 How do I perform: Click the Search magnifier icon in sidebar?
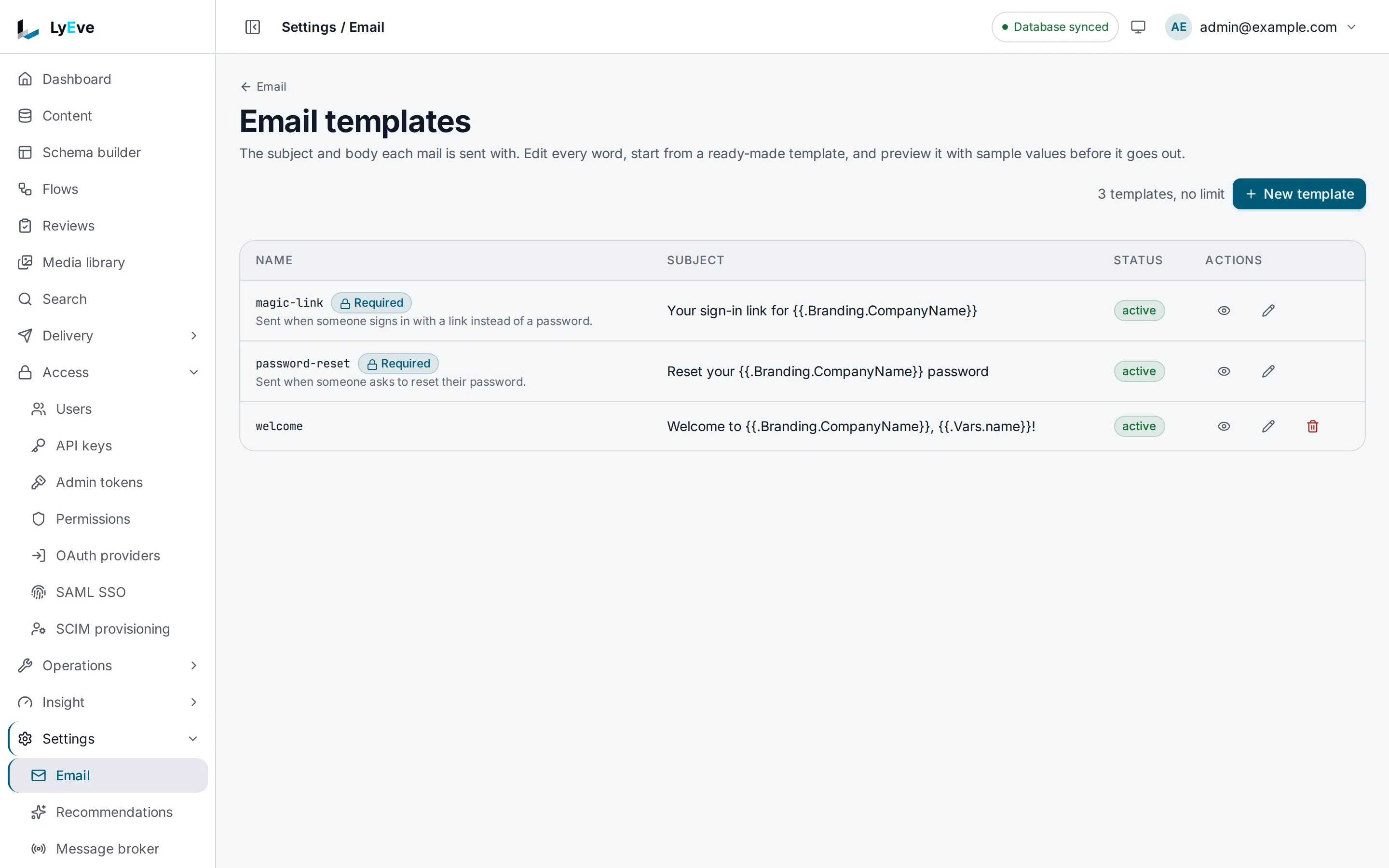click(25, 299)
